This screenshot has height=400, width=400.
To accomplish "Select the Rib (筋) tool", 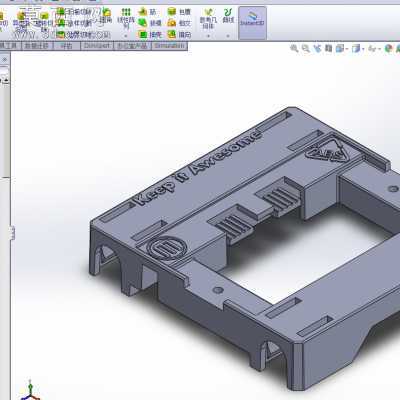I will 148,12.
